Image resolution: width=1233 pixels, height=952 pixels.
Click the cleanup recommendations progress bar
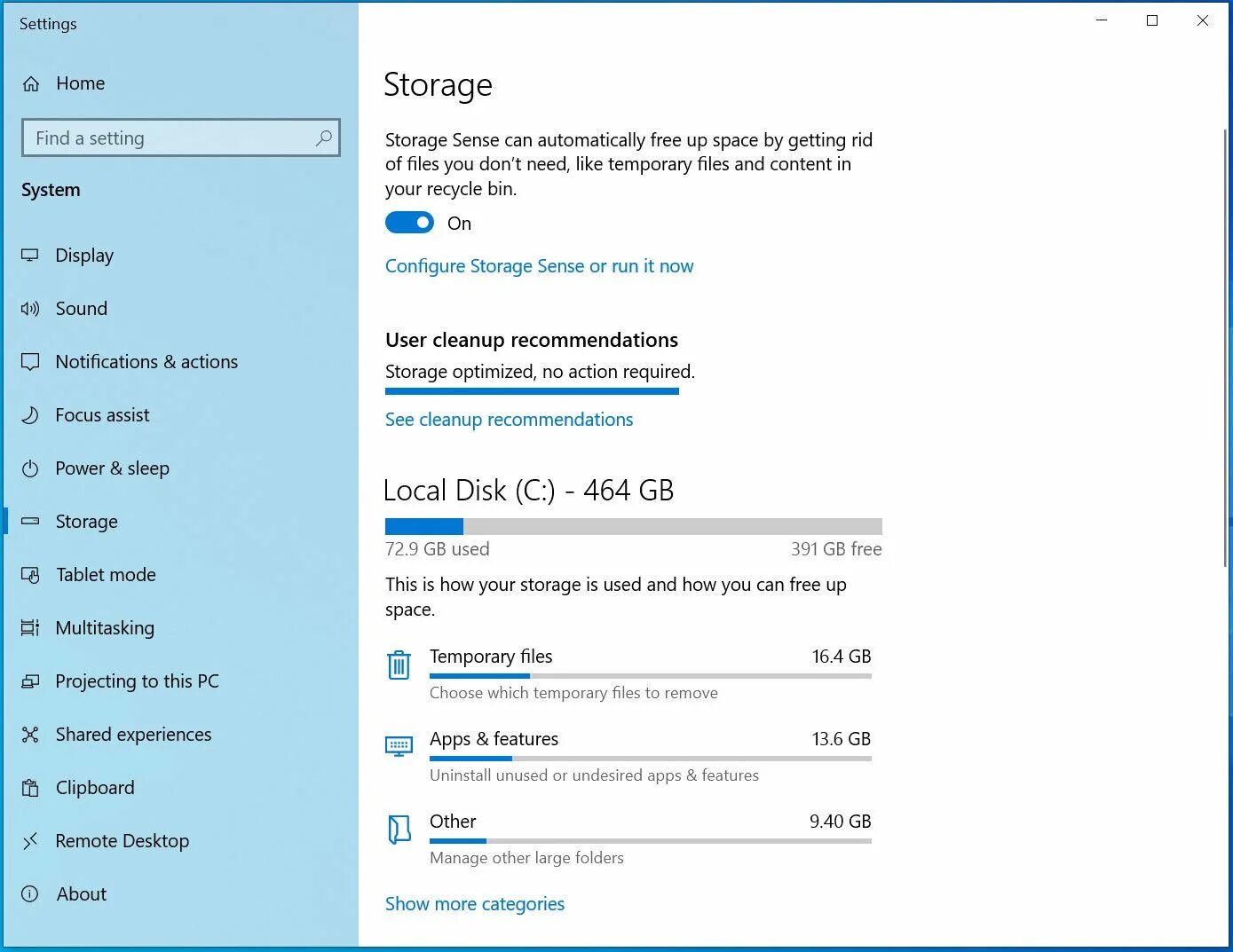(x=532, y=391)
